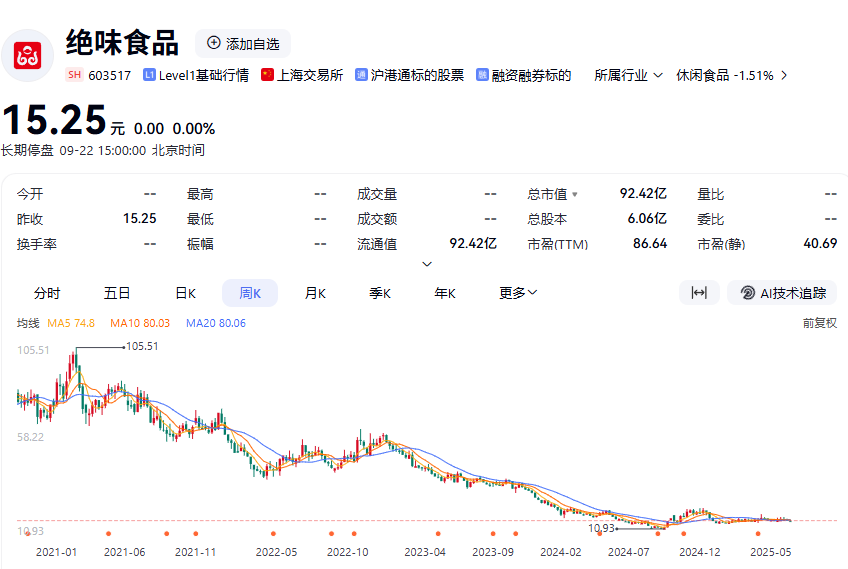Switch to the 季K chart tab

tap(380, 293)
